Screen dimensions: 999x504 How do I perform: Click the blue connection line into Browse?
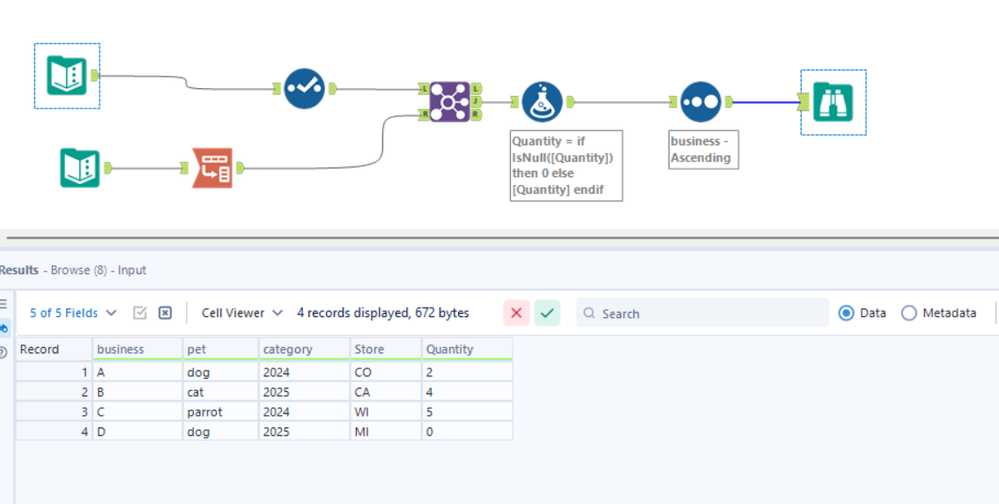tap(766, 102)
